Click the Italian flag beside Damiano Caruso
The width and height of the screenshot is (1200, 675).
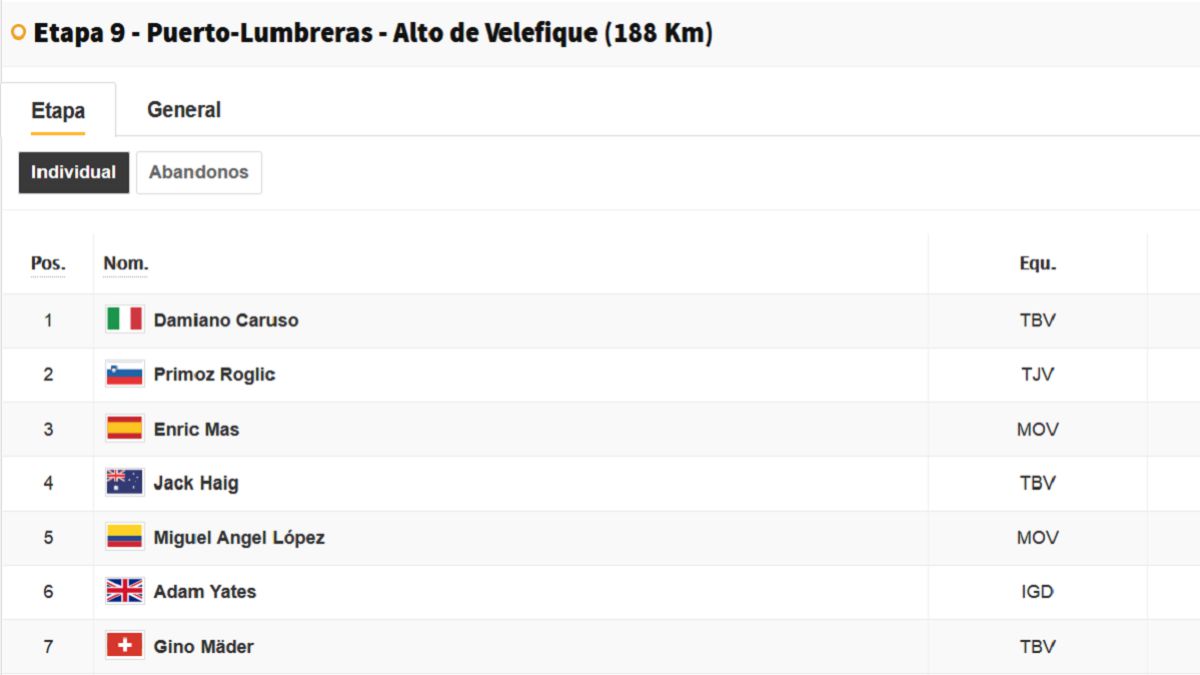125,319
